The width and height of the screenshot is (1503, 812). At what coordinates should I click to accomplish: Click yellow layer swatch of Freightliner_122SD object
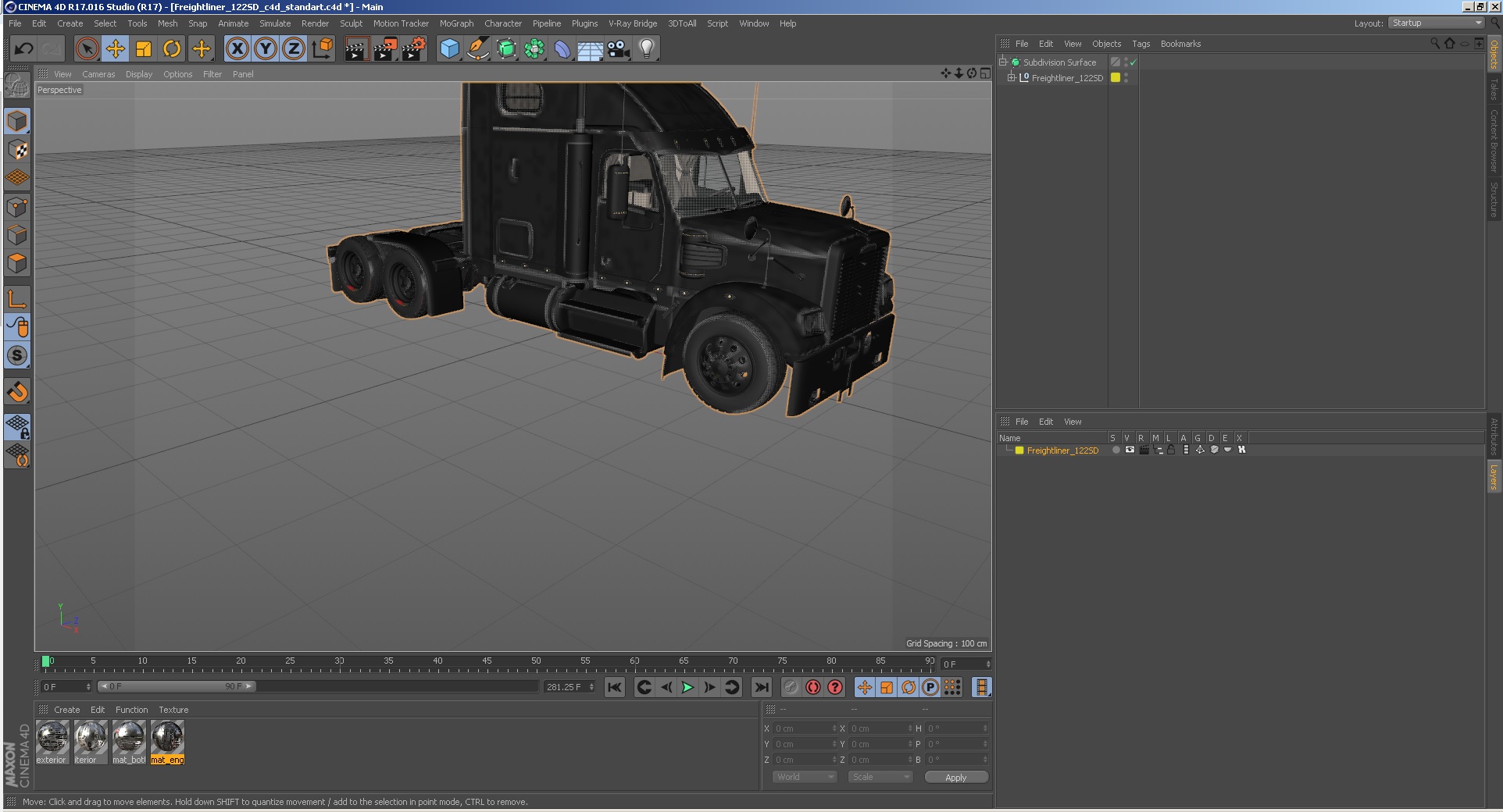pyautogui.click(x=1116, y=77)
